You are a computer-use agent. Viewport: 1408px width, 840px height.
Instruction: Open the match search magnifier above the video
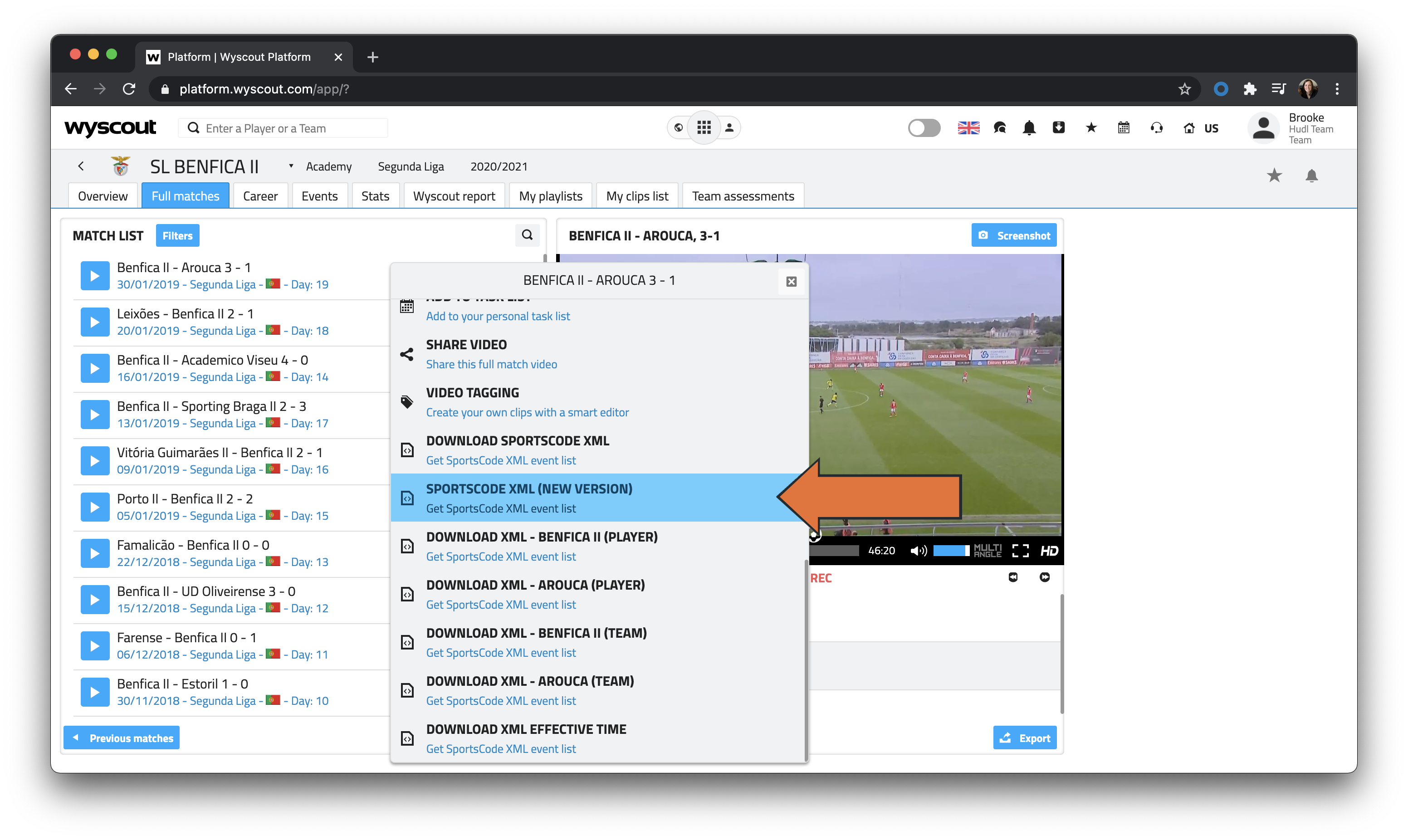tap(528, 235)
